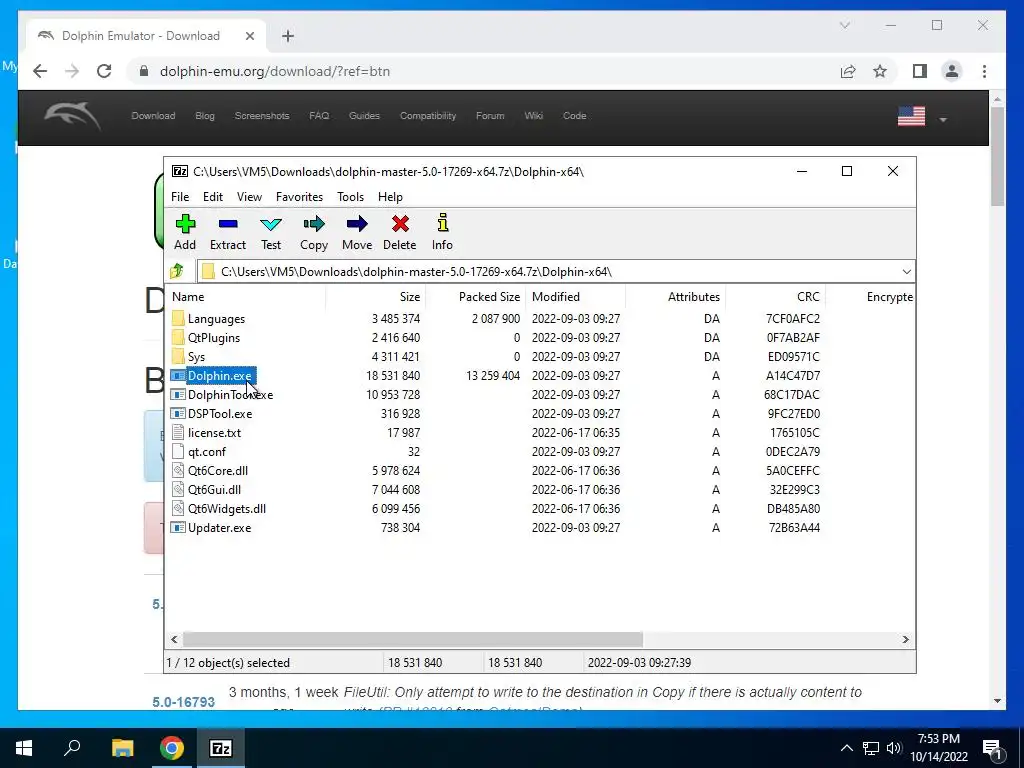Click 7-Zip horizontal scrollbar thumb

click(x=413, y=639)
